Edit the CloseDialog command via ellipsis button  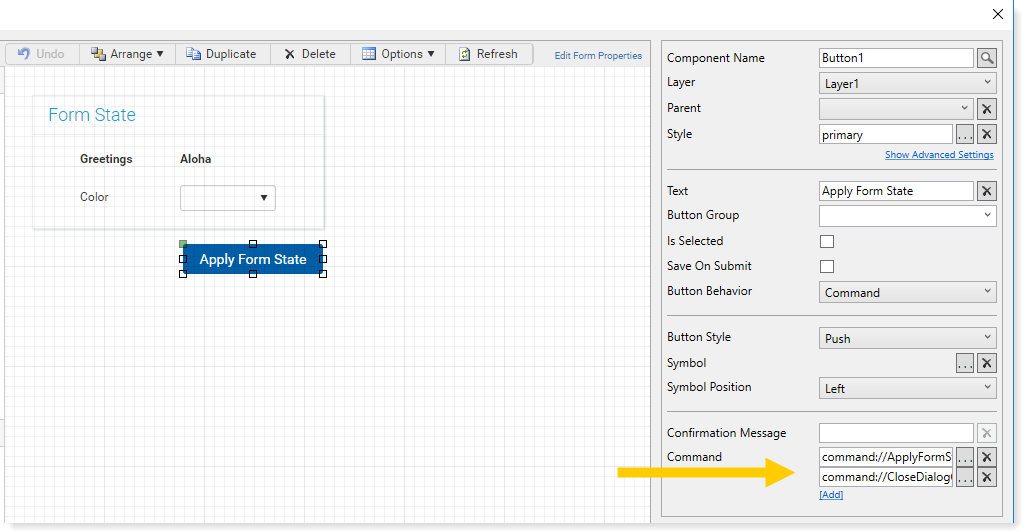pyautogui.click(x=964, y=478)
